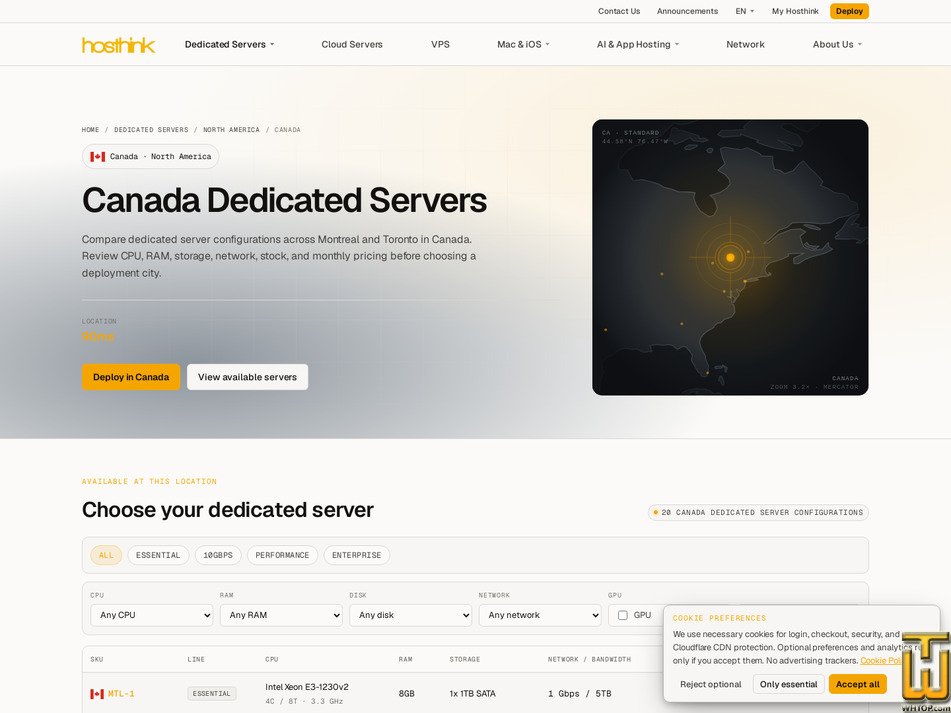The image size is (951, 713).
Task: Click Accept all cookies button
Action: pos(858,684)
